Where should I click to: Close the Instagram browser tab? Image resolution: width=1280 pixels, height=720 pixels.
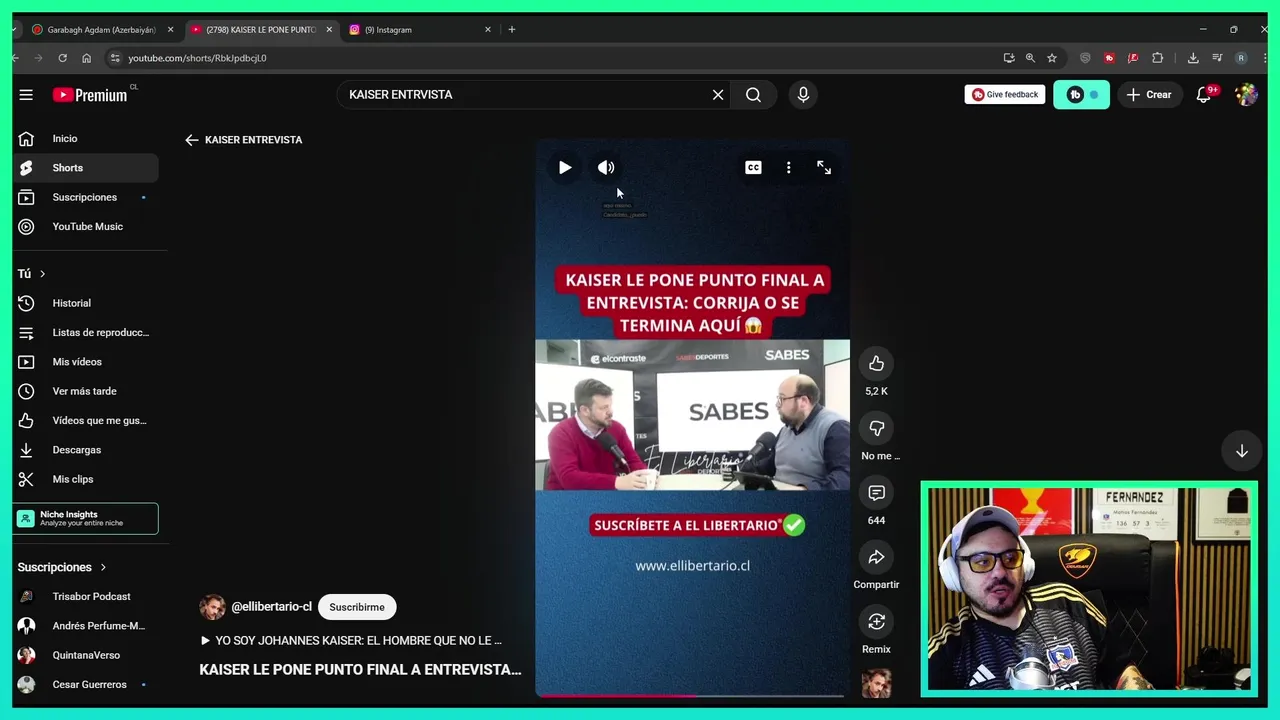tap(488, 30)
